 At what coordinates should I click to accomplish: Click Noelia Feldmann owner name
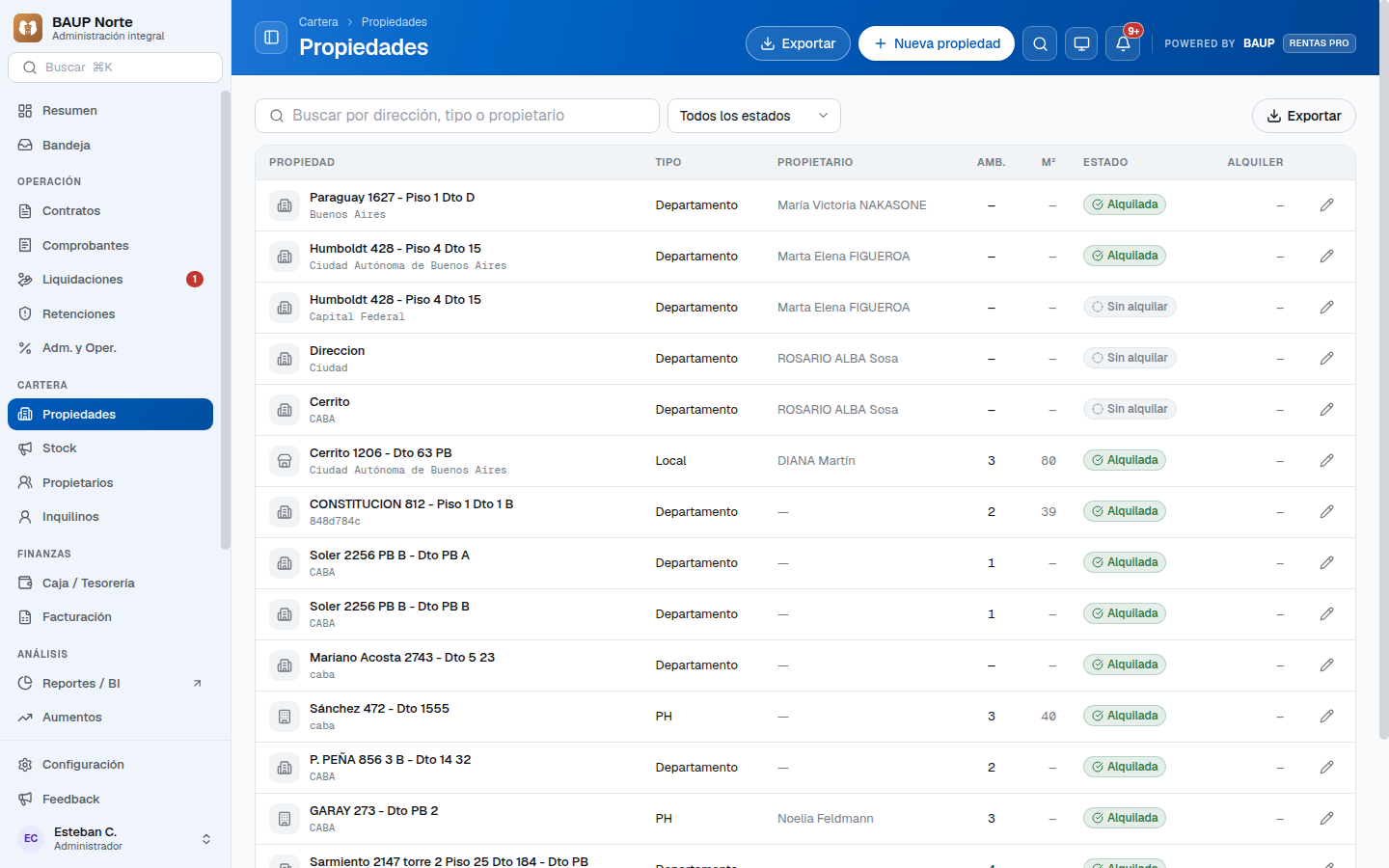[826, 819]
